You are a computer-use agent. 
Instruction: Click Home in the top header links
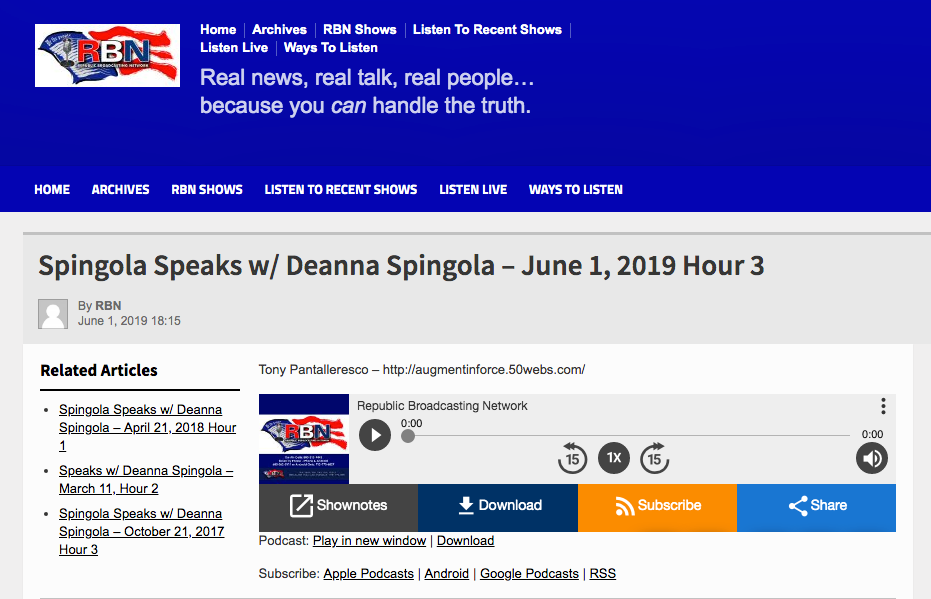click(218, 30)
